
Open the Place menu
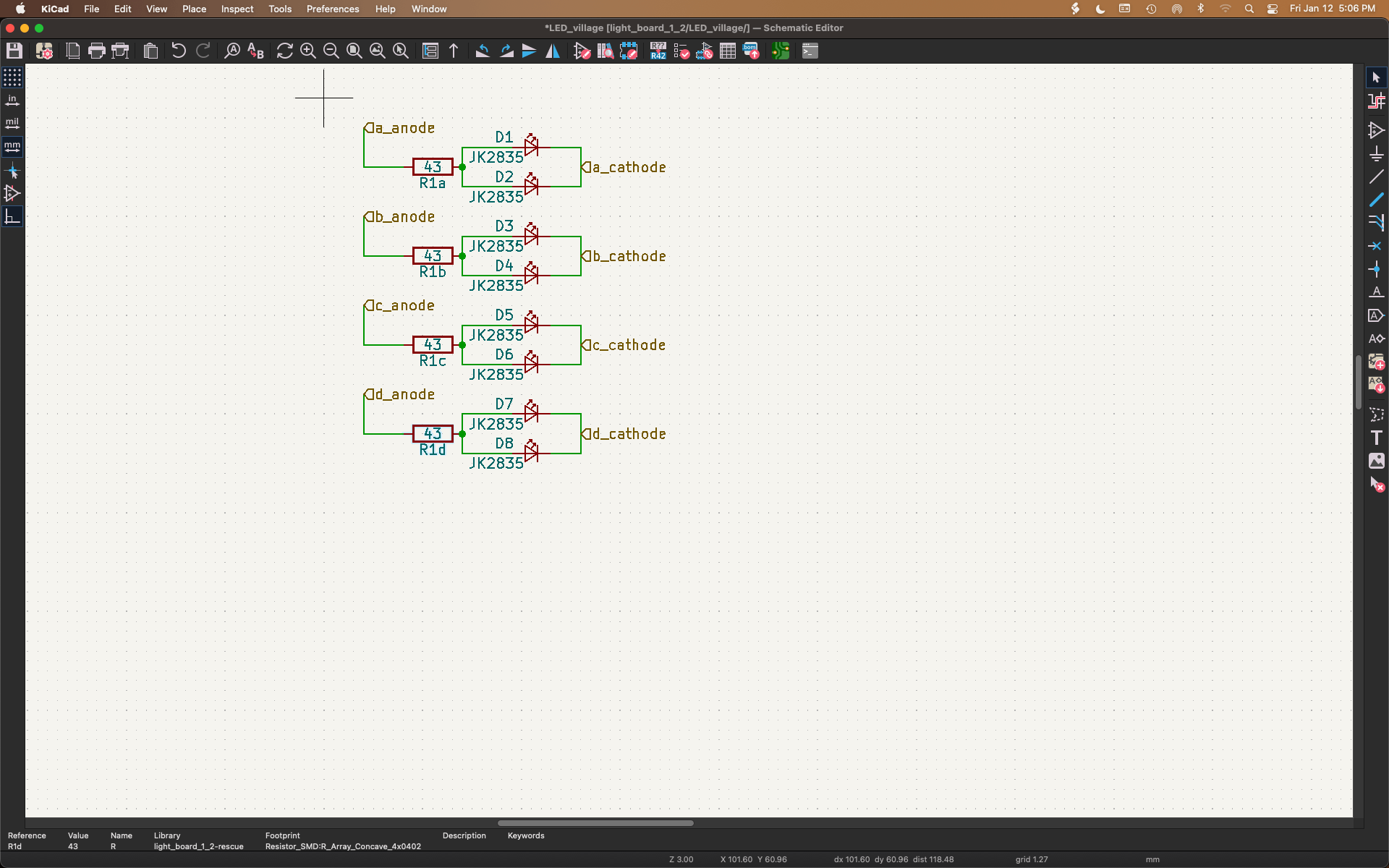[194, 9]
